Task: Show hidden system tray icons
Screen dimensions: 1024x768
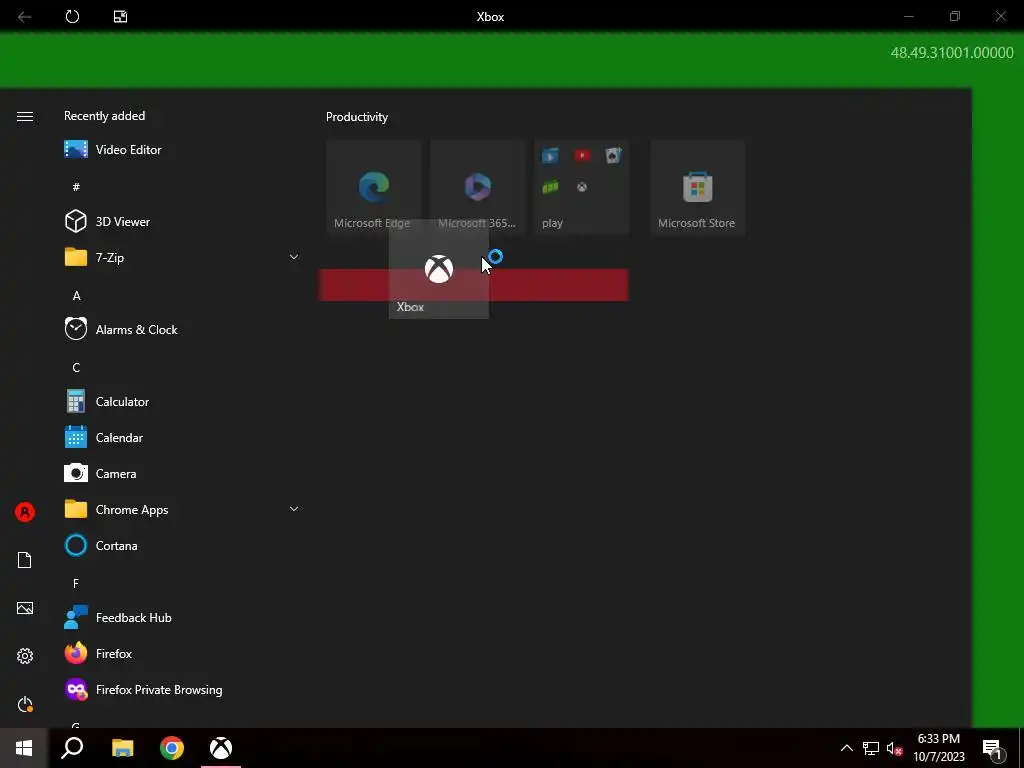Action: tap(846, 748)
